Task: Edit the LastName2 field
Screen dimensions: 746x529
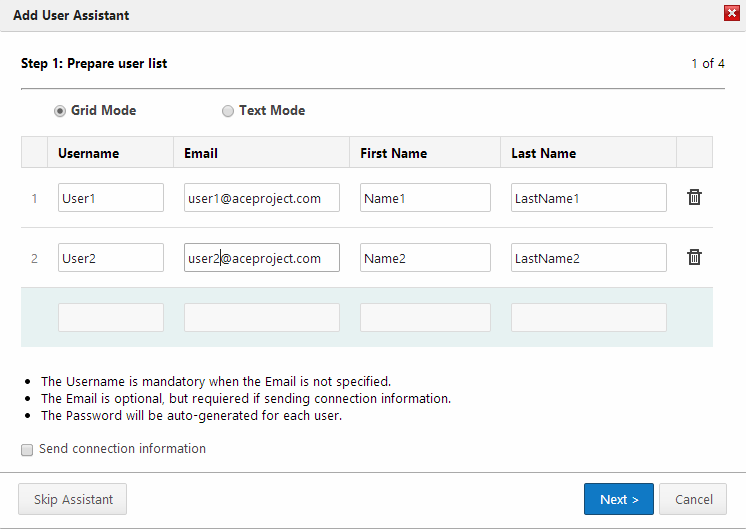Action: (x=589, y=257)
